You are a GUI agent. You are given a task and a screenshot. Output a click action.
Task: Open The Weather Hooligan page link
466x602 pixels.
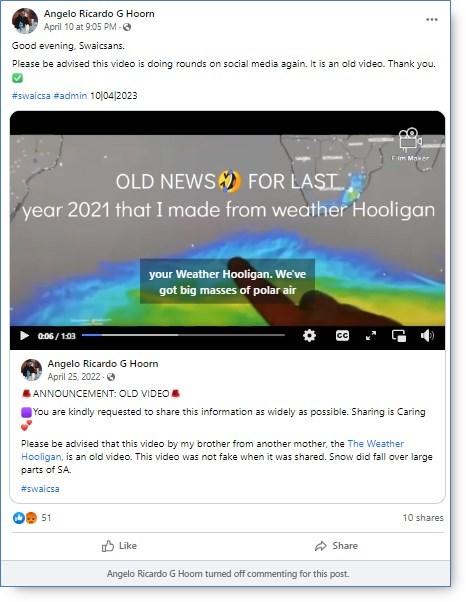(x=212, y=450)
